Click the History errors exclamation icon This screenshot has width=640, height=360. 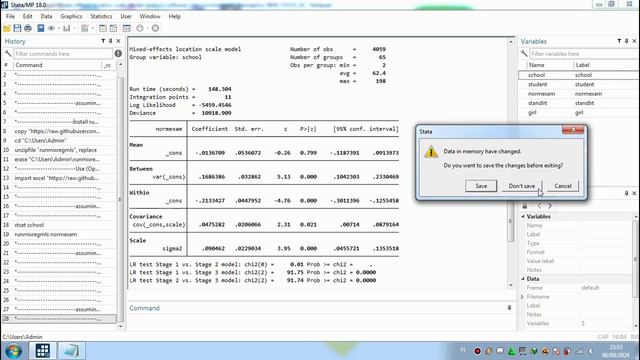tap(118, 53)
